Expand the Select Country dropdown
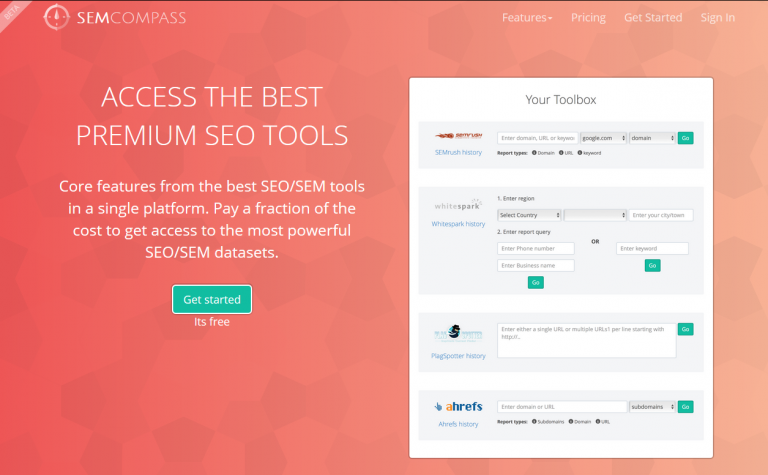The width and height of the screenshot is (768, 475). (529, 215)
